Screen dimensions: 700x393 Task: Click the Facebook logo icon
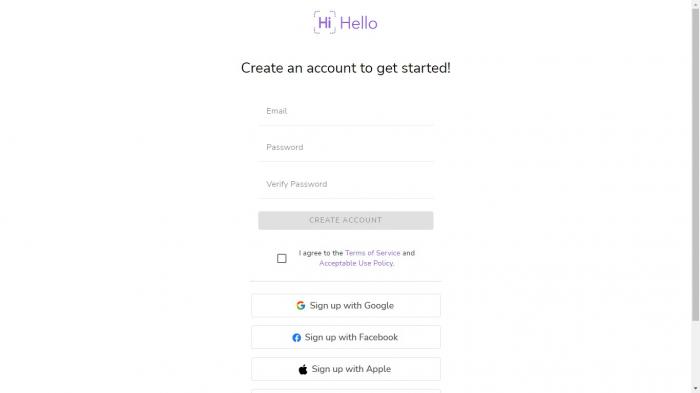[296, 338]
